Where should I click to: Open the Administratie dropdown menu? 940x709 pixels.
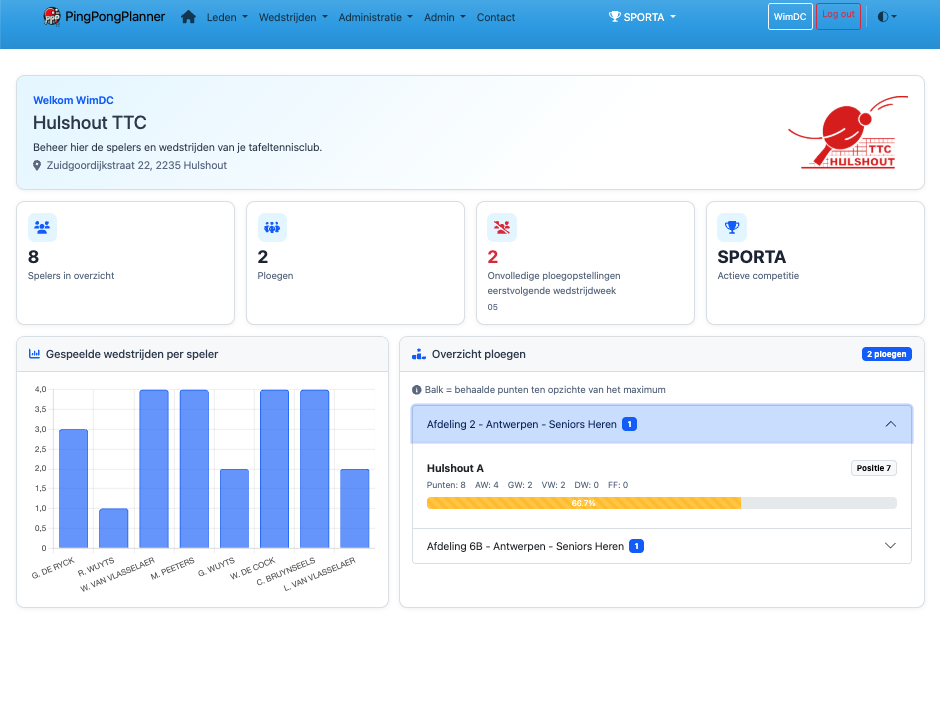pyautogui.click(x=375, y=17)
